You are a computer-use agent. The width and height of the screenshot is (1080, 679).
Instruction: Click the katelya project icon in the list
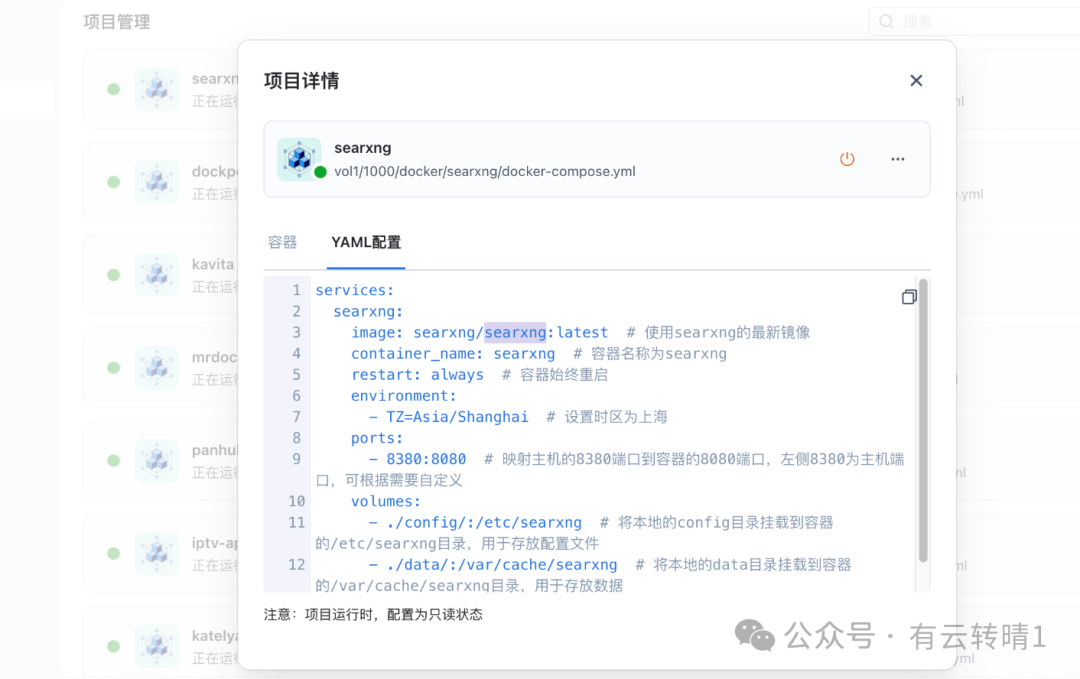(156, 646)
